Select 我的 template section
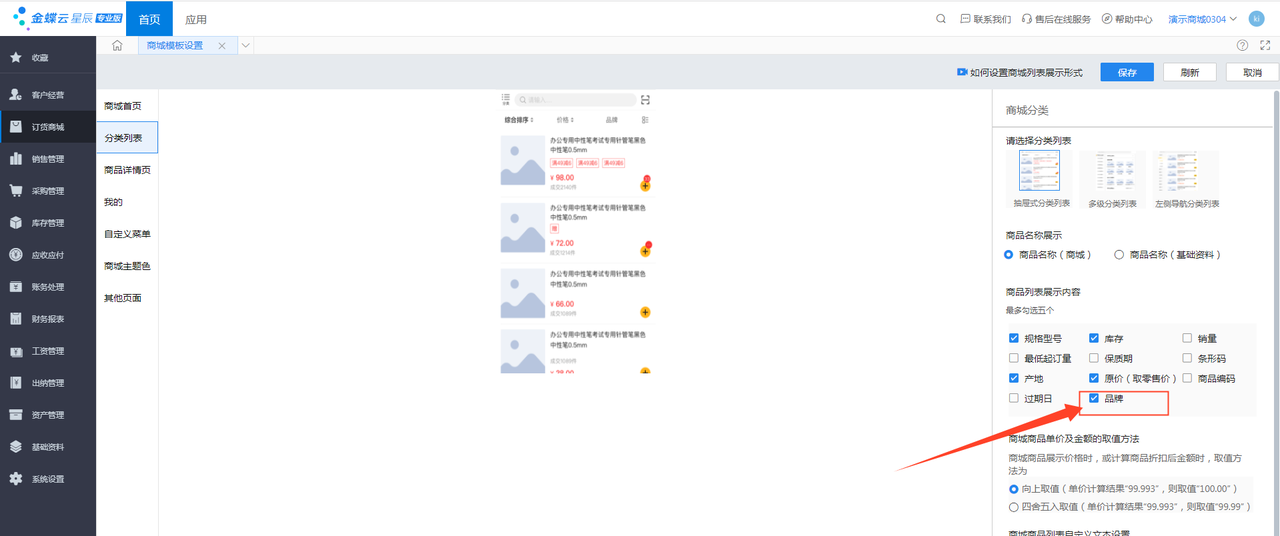The height and width of the screenshot is (536, 1280). (127, 202)
